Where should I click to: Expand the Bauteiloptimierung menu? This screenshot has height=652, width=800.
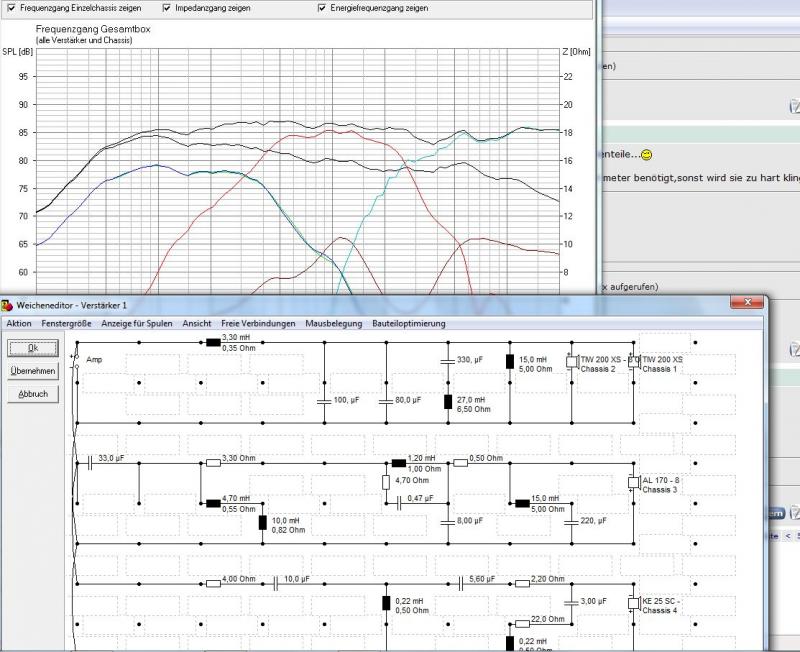click(x=409, y=323)
